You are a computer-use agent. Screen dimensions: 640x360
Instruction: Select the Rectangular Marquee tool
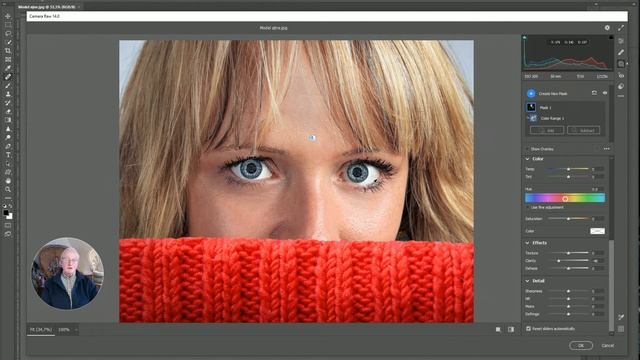[8, 24]
